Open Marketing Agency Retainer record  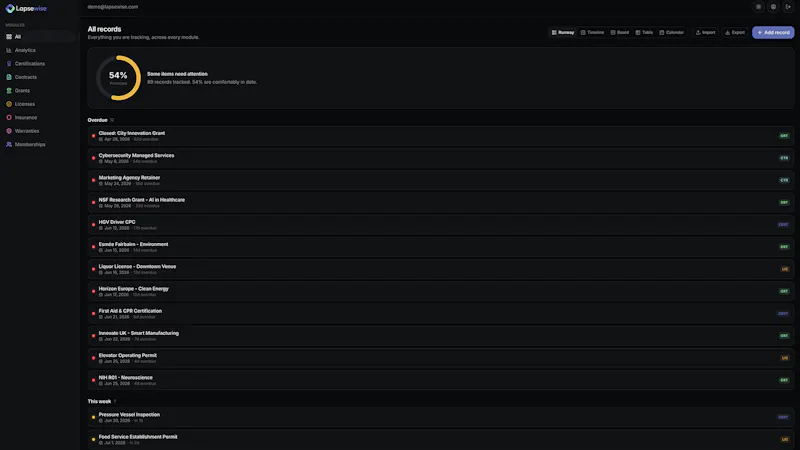[440, 180]
